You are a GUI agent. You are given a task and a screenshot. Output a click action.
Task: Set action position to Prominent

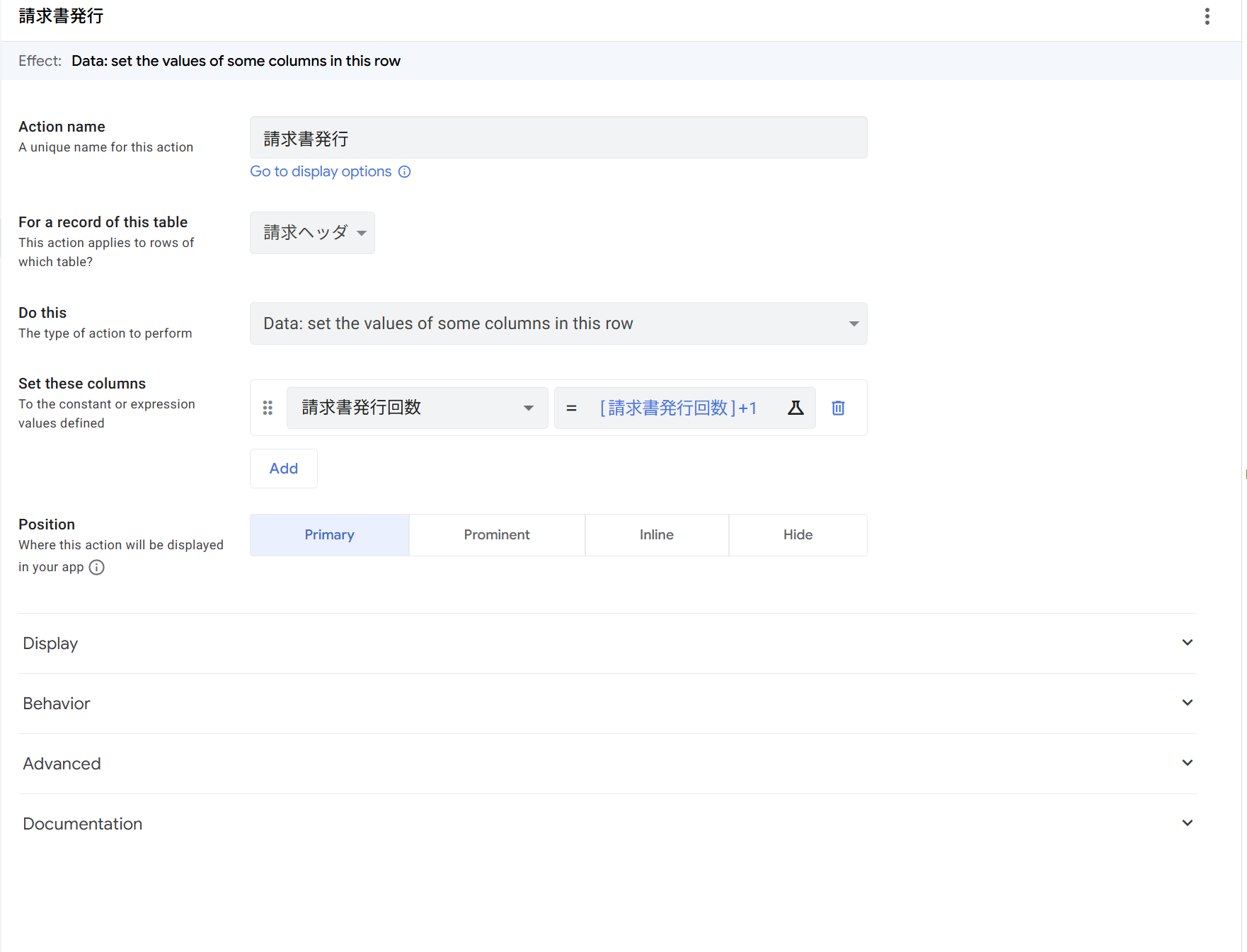point(497,535)
